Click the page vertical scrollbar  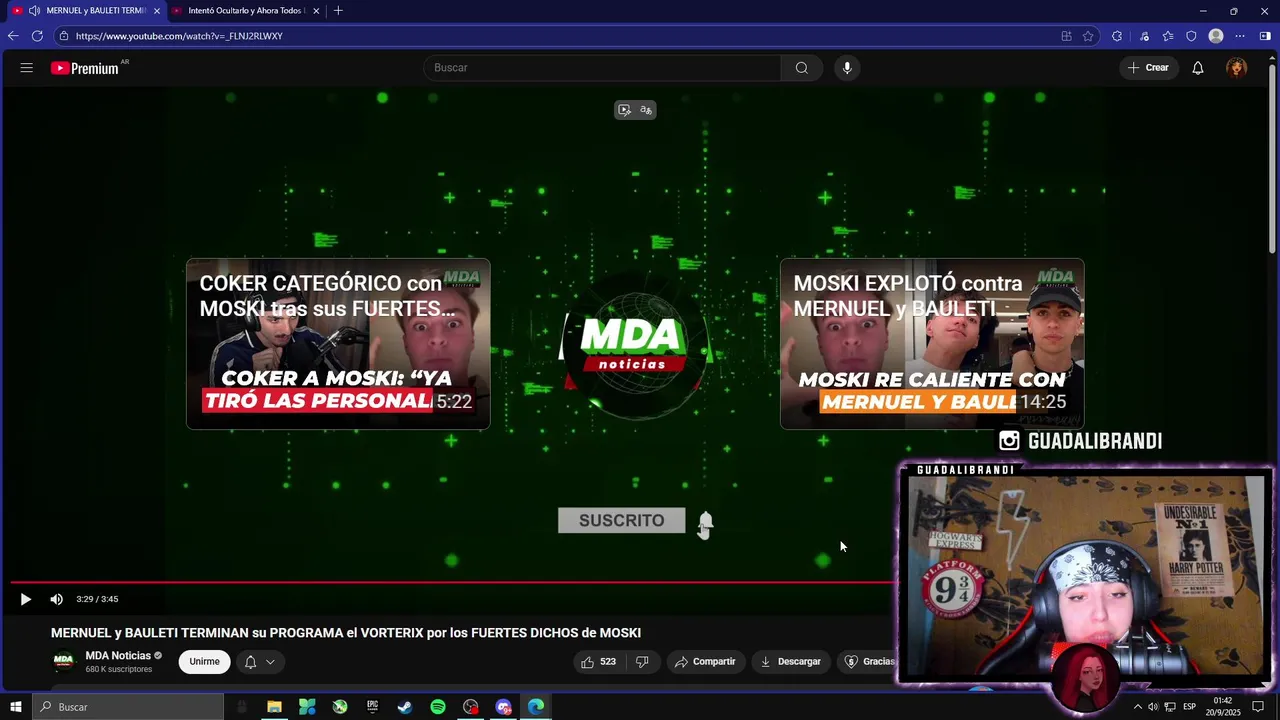click(1273, 157)
